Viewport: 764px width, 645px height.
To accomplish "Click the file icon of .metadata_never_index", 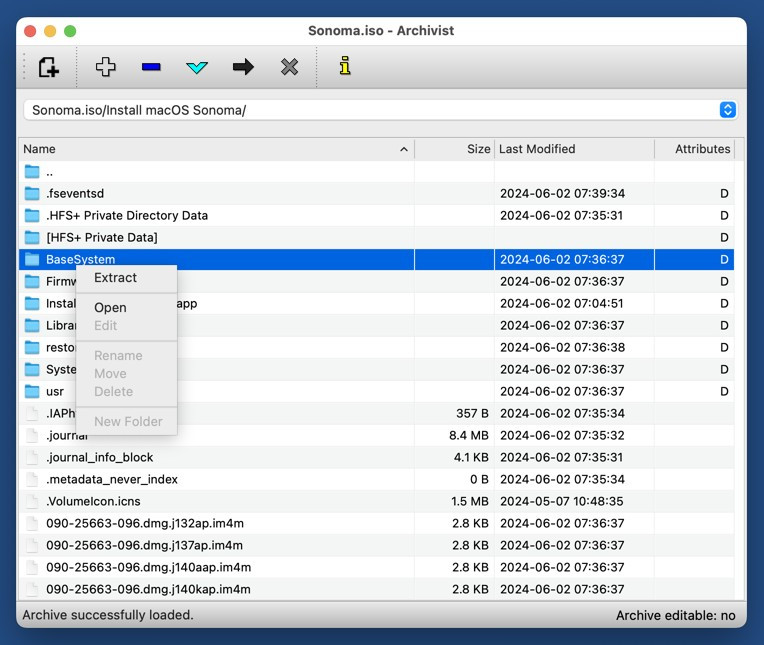I will 32,479.
